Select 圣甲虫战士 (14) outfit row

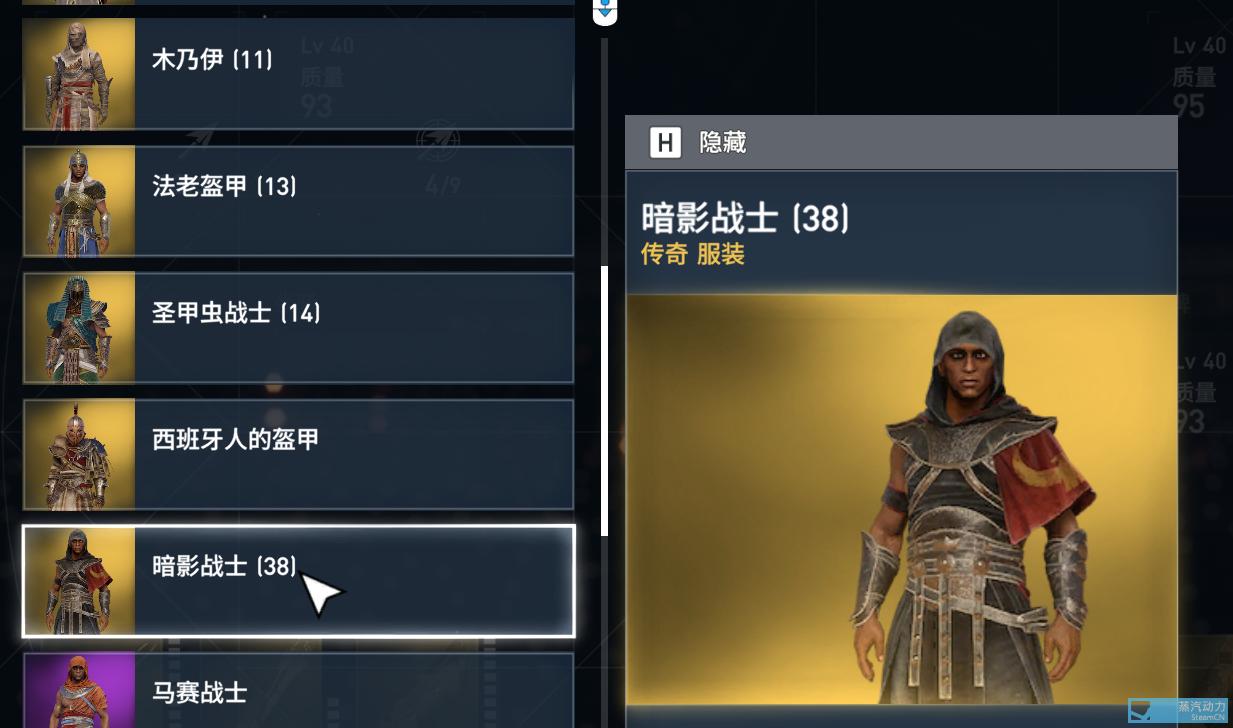click(x=298, y=328)
